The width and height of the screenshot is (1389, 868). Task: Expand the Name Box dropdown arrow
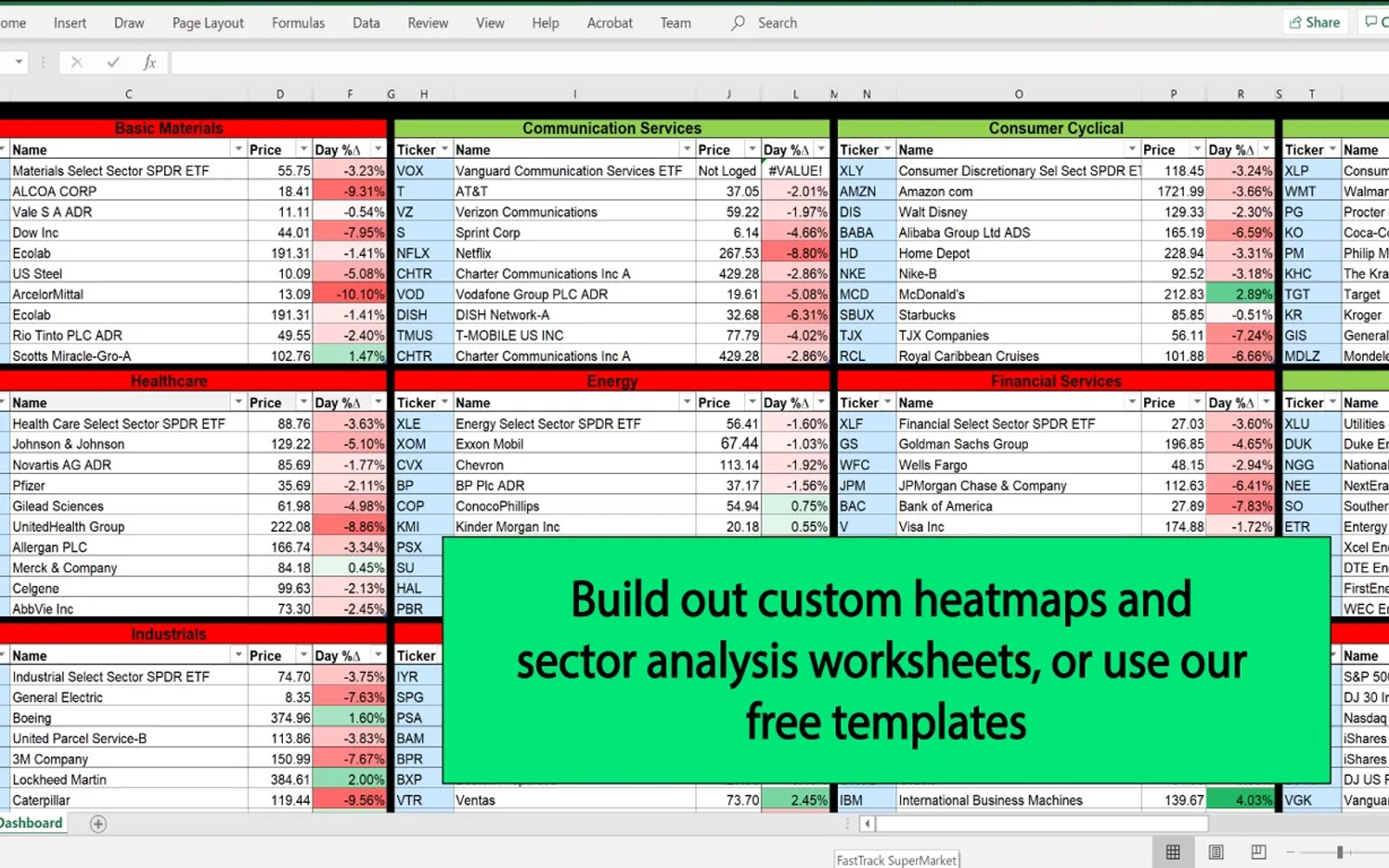coord(18,62)
